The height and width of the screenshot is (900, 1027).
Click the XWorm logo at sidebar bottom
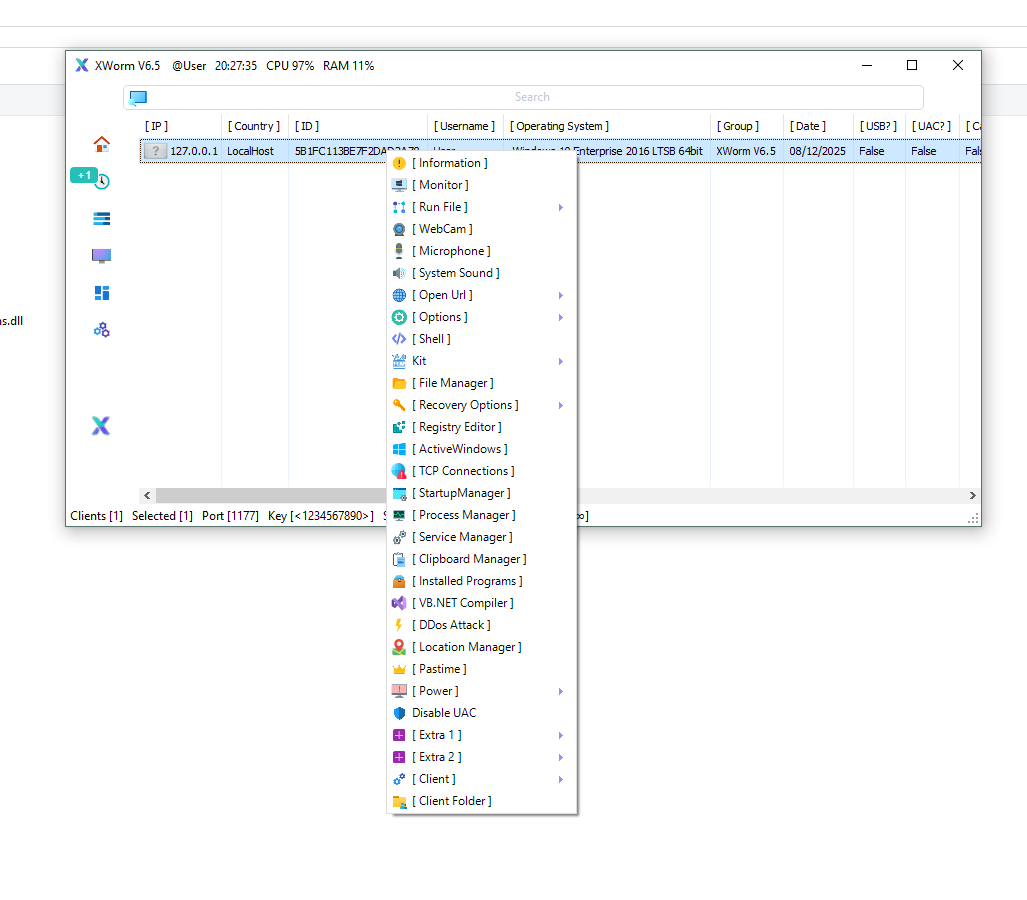[100, 425]
